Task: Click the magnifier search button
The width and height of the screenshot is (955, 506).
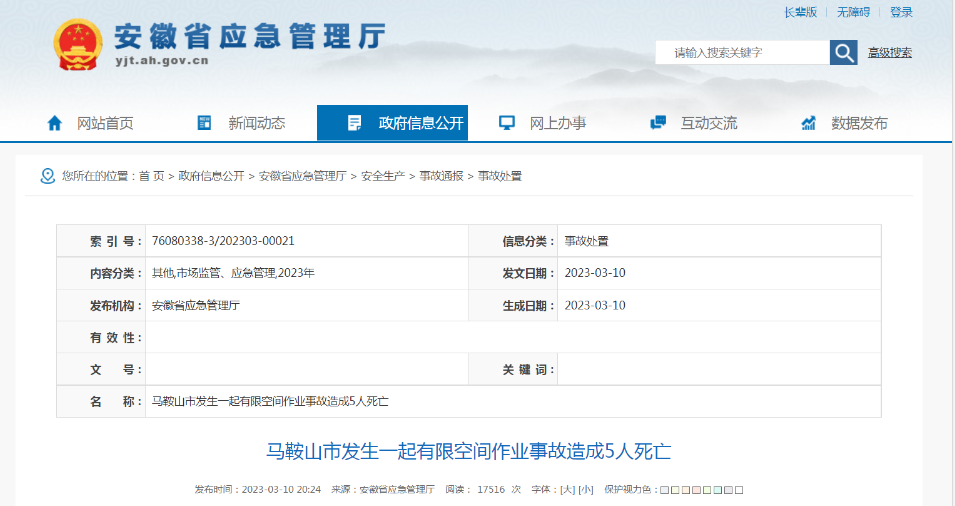Action: tap(844, 52)
